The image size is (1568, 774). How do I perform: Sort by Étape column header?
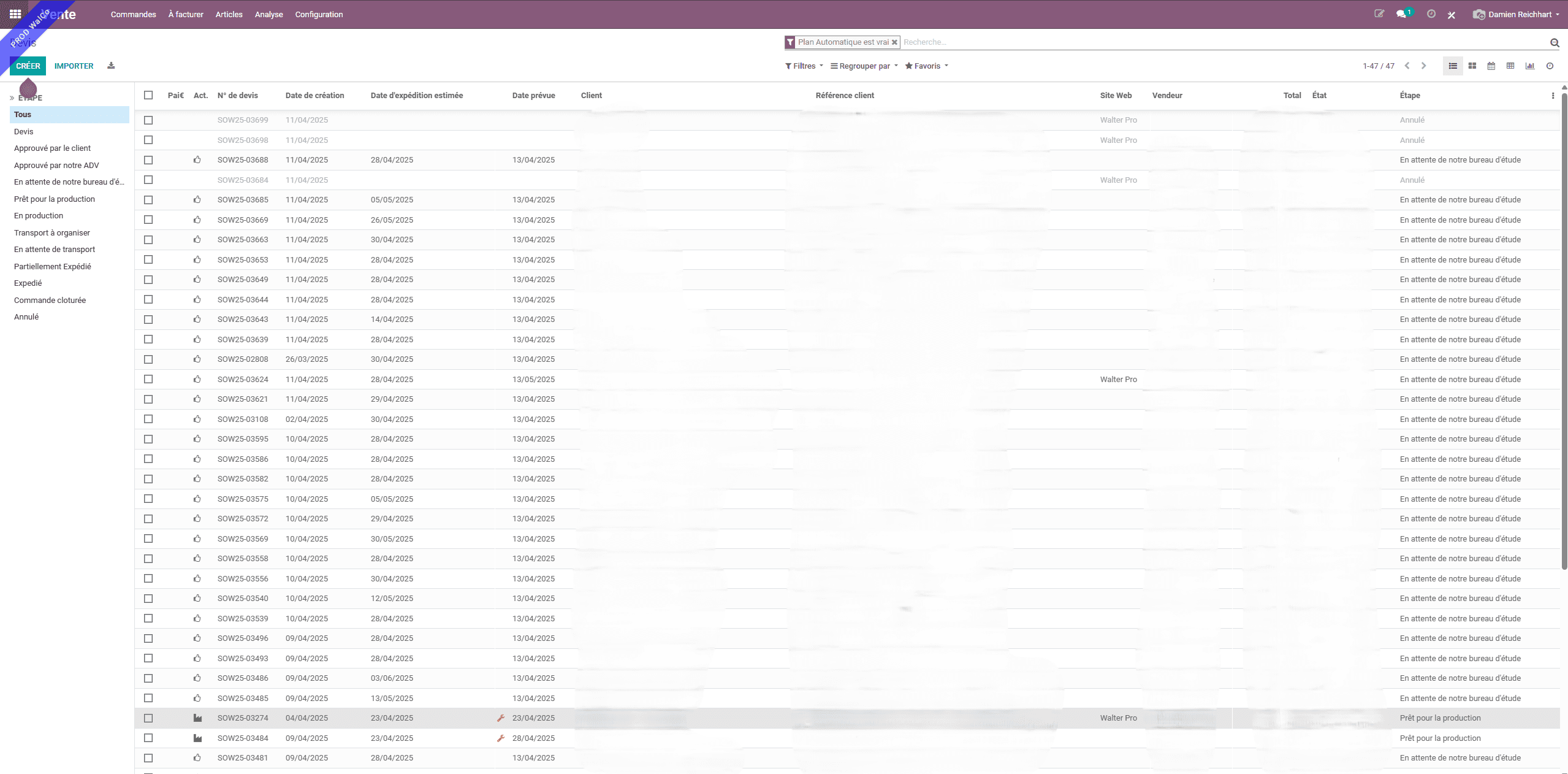coord(1410,95)
